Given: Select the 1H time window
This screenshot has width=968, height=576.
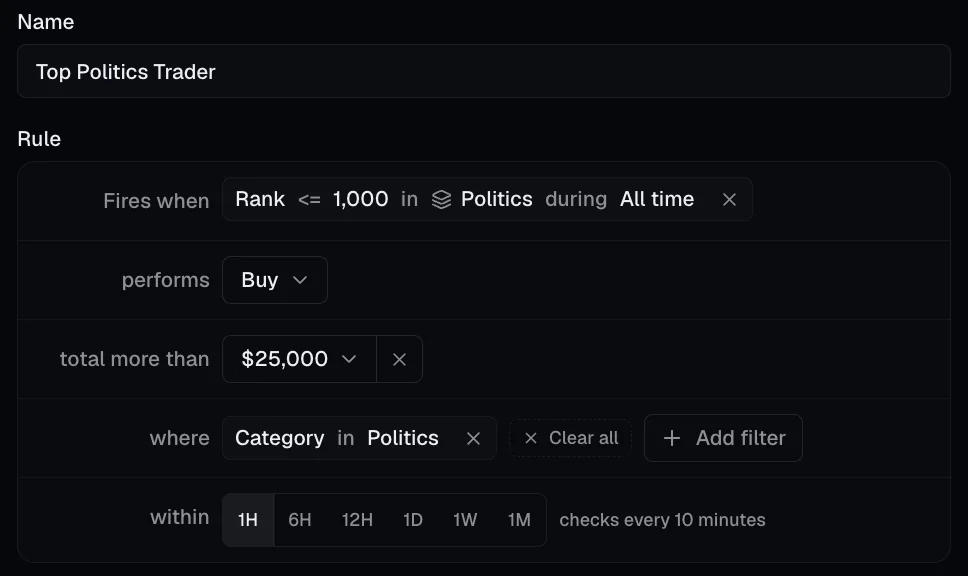Looking at the screenshot, I should (x=248, y=520).
